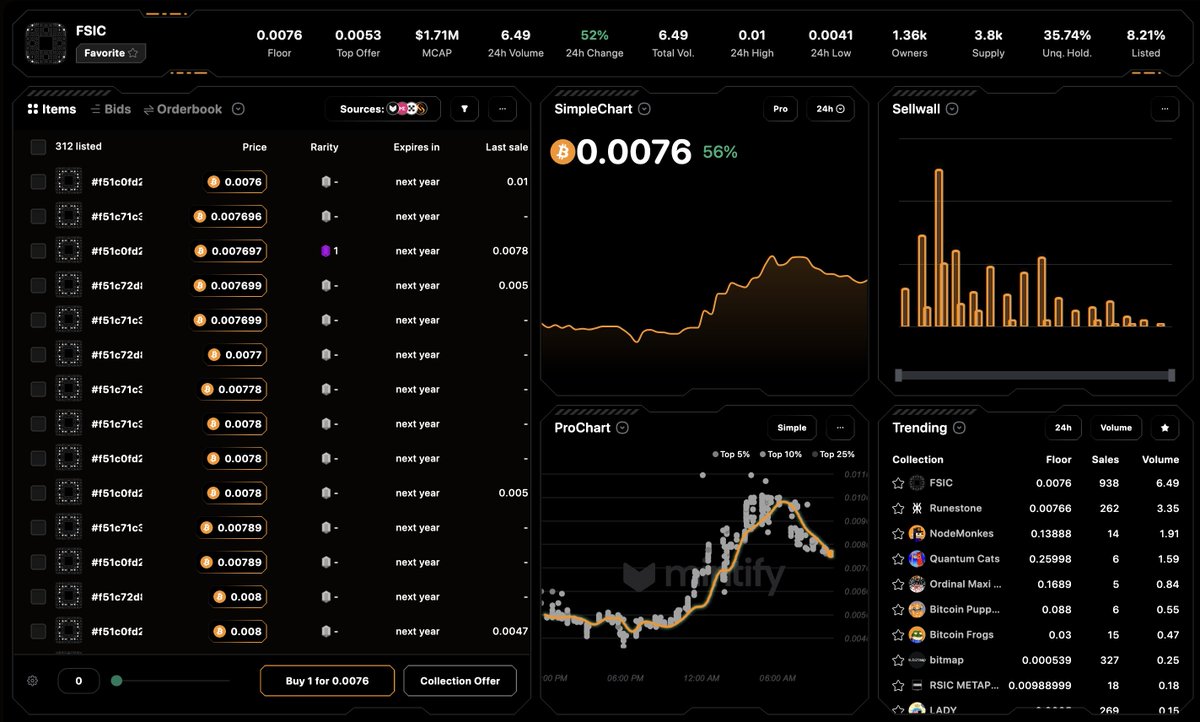Check the box for the item priced 0.007697
Viewport: 1200px width, 722px height.
(38, 251)
